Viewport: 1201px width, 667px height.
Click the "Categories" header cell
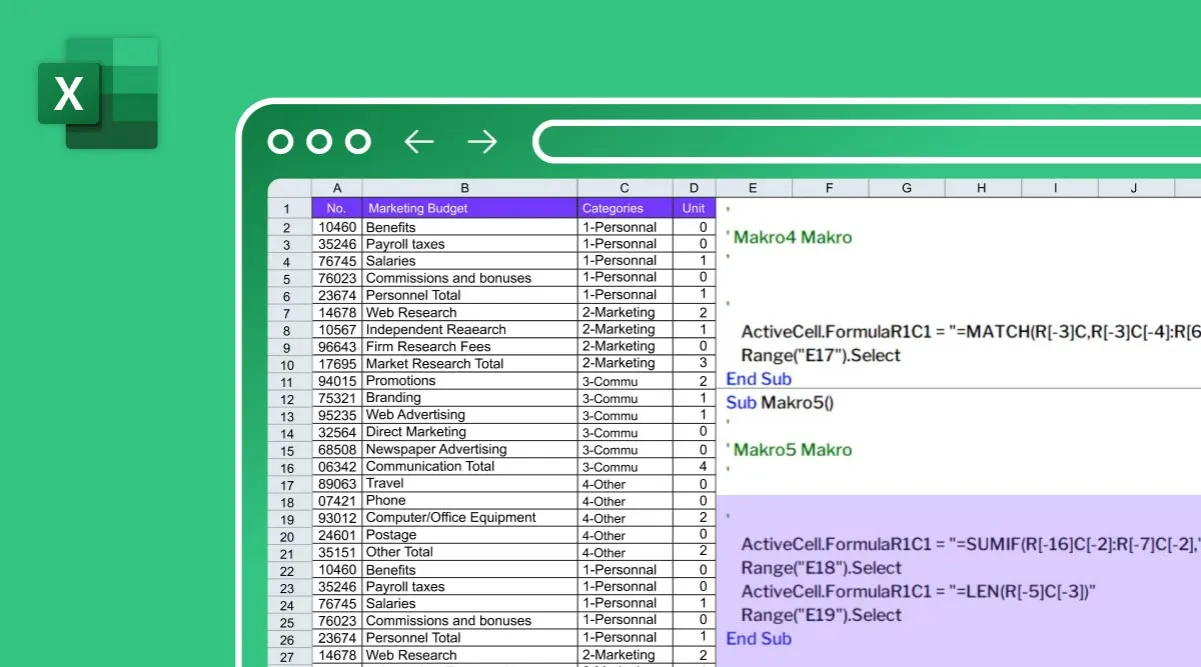pos(625,208)
